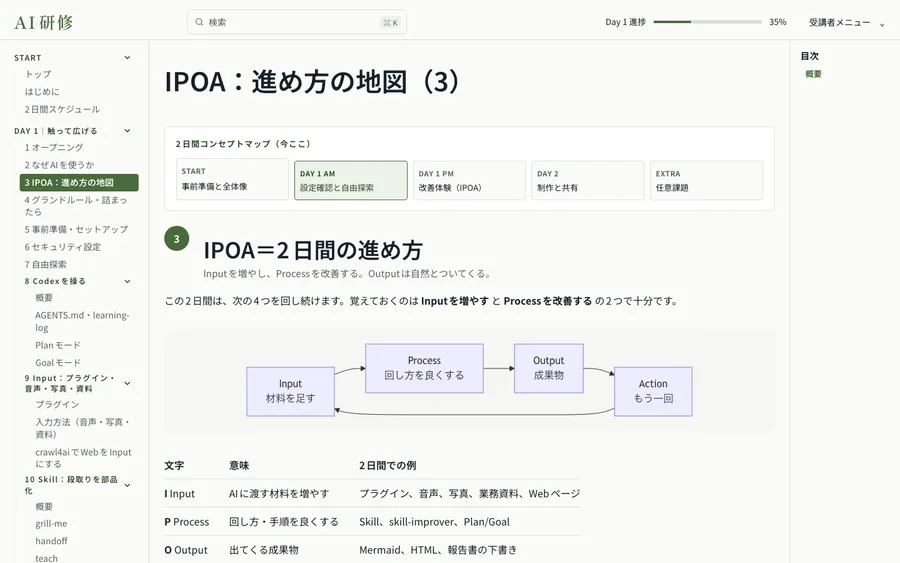The width and height of the screenshot is (900, 563).
Task: Click the Input diagram node
Action: pos(290,391)
